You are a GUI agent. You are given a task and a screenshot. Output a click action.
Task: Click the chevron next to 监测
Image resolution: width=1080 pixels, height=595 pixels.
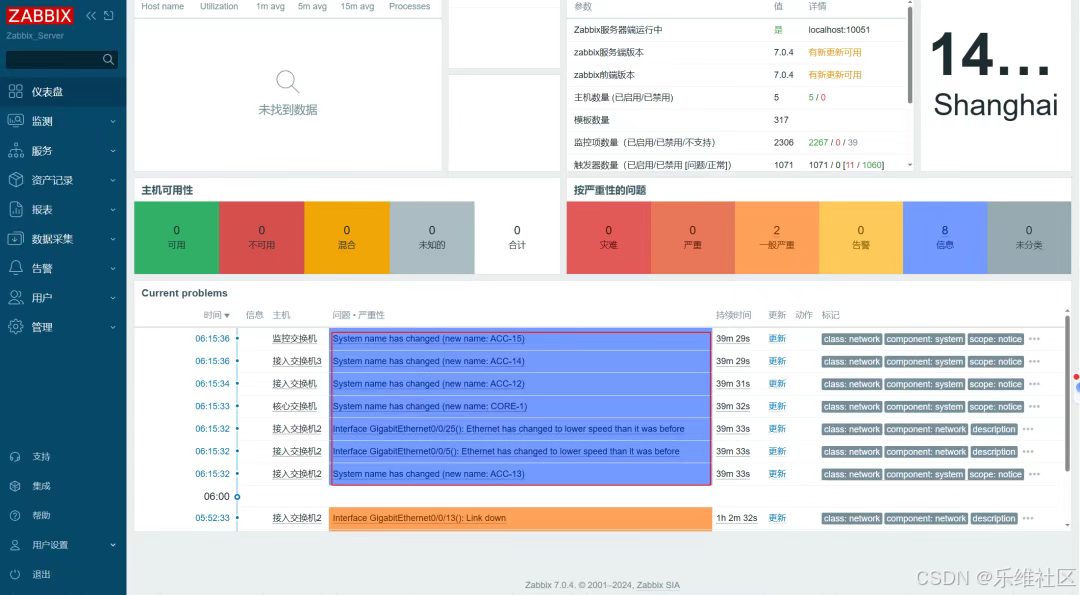pyautogui.click(x=113, y=122)
